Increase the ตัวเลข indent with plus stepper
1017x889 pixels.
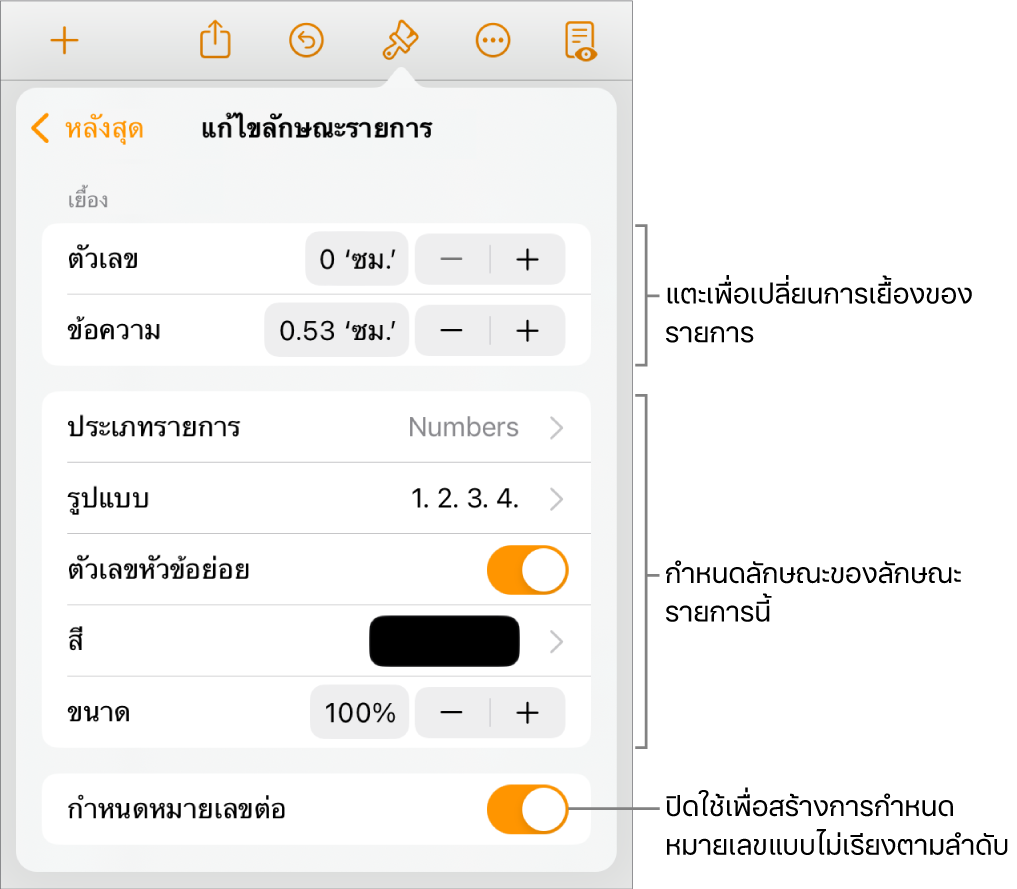tap(527, 259)
